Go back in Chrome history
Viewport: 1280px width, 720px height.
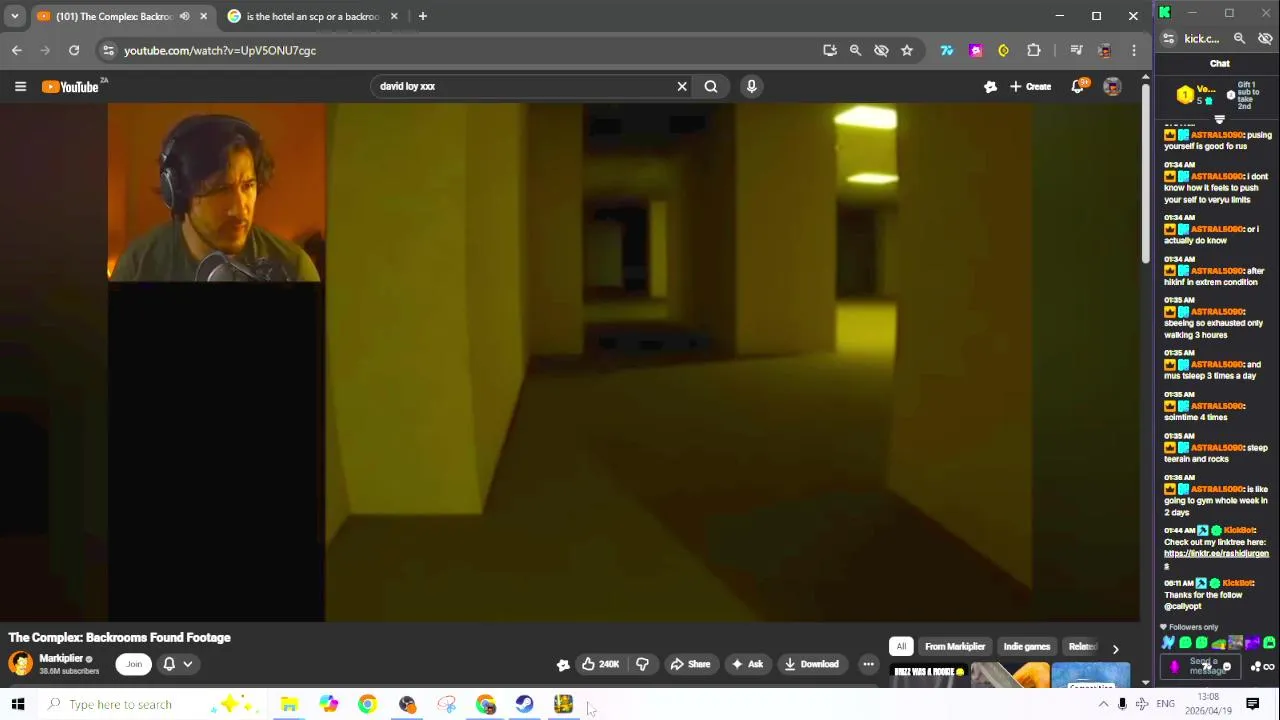17,50
